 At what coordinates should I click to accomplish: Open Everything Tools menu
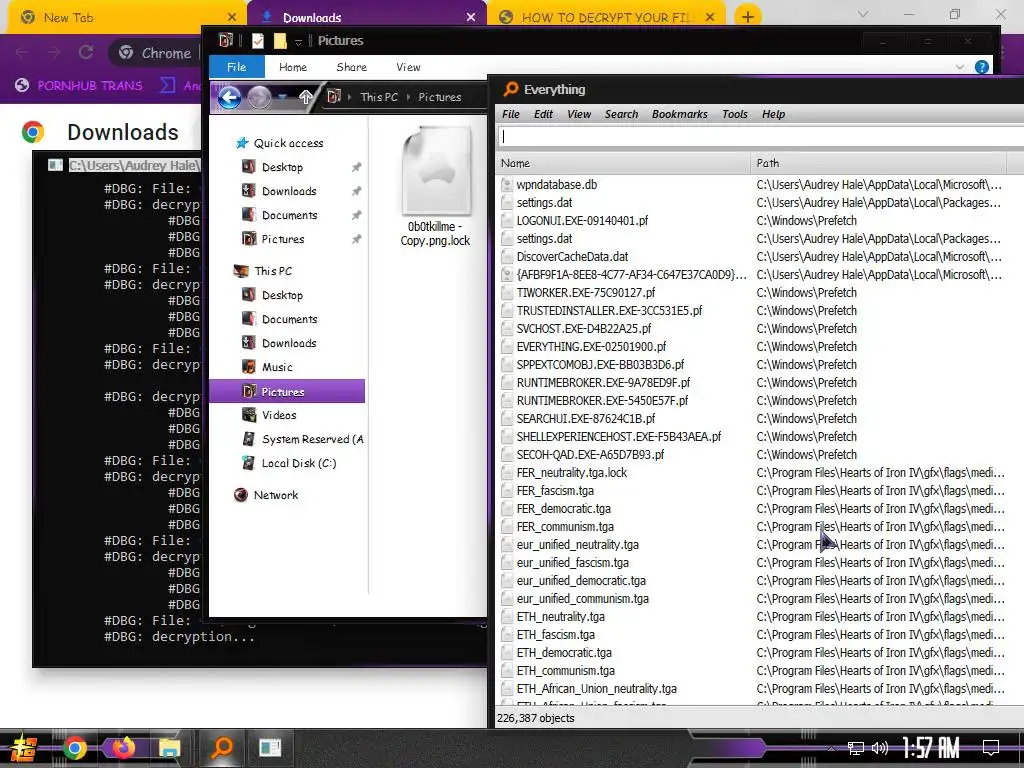click(735, 114)
